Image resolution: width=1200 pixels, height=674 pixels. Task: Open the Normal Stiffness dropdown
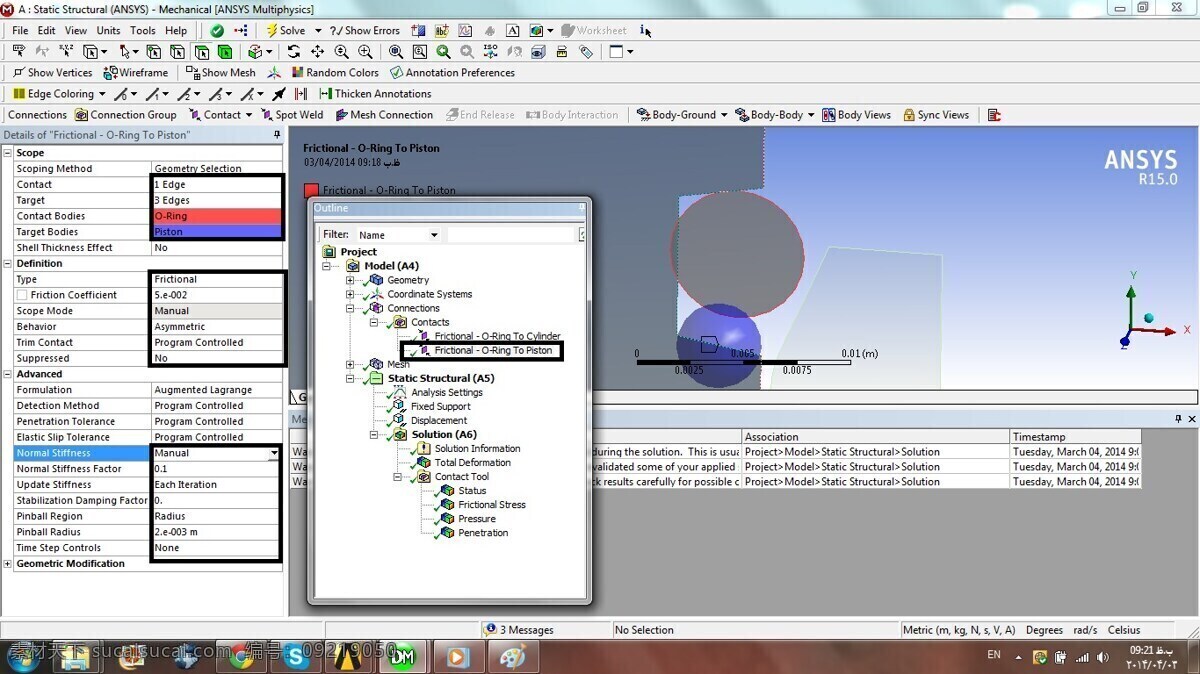(x=274, y=453)
